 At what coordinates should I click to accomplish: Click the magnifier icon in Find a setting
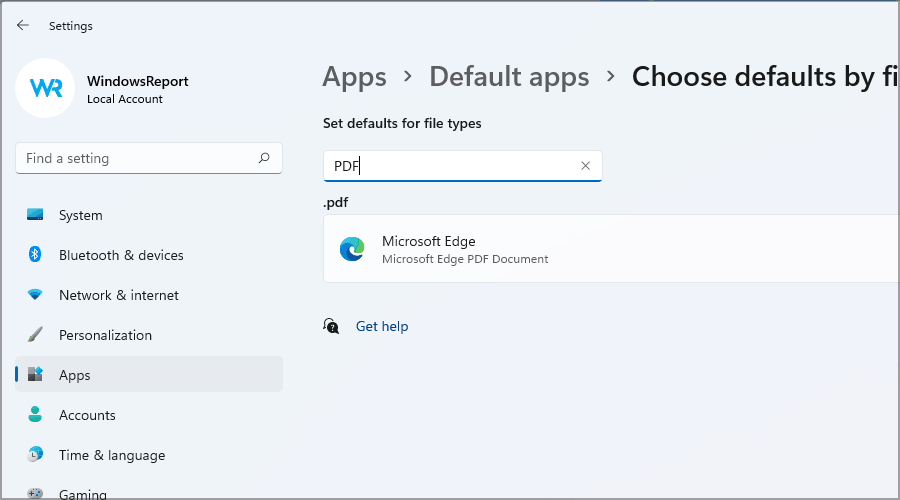264,158
